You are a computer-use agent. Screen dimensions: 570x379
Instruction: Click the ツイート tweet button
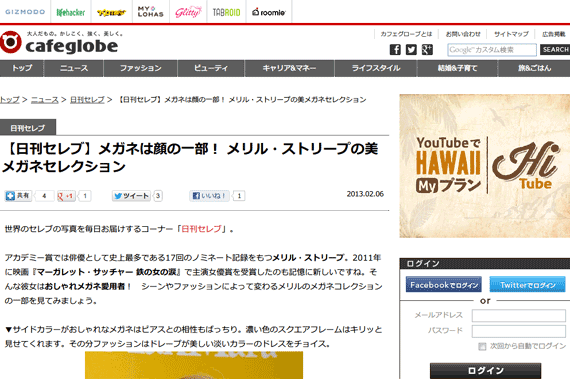(132, 196)
